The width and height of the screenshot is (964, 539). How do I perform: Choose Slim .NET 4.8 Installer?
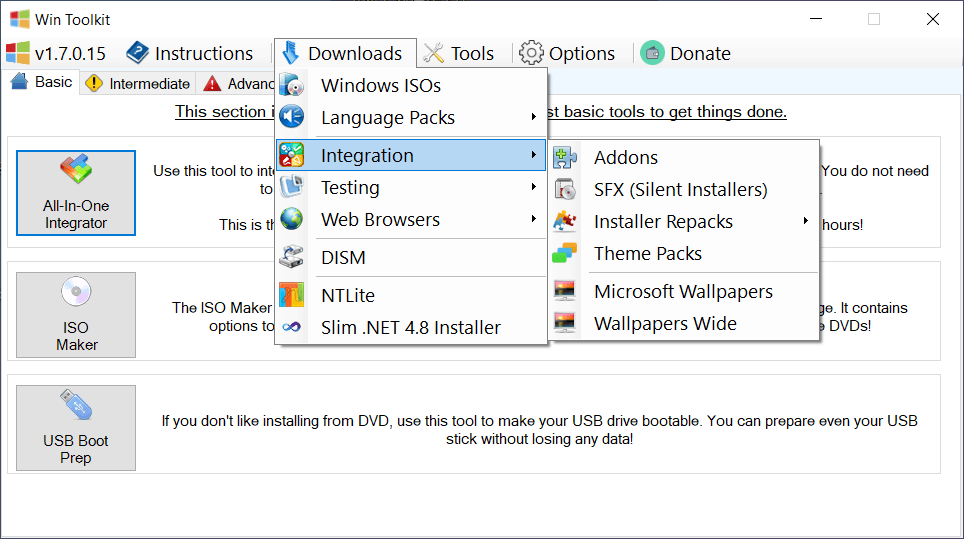click(x=411, y=327)
